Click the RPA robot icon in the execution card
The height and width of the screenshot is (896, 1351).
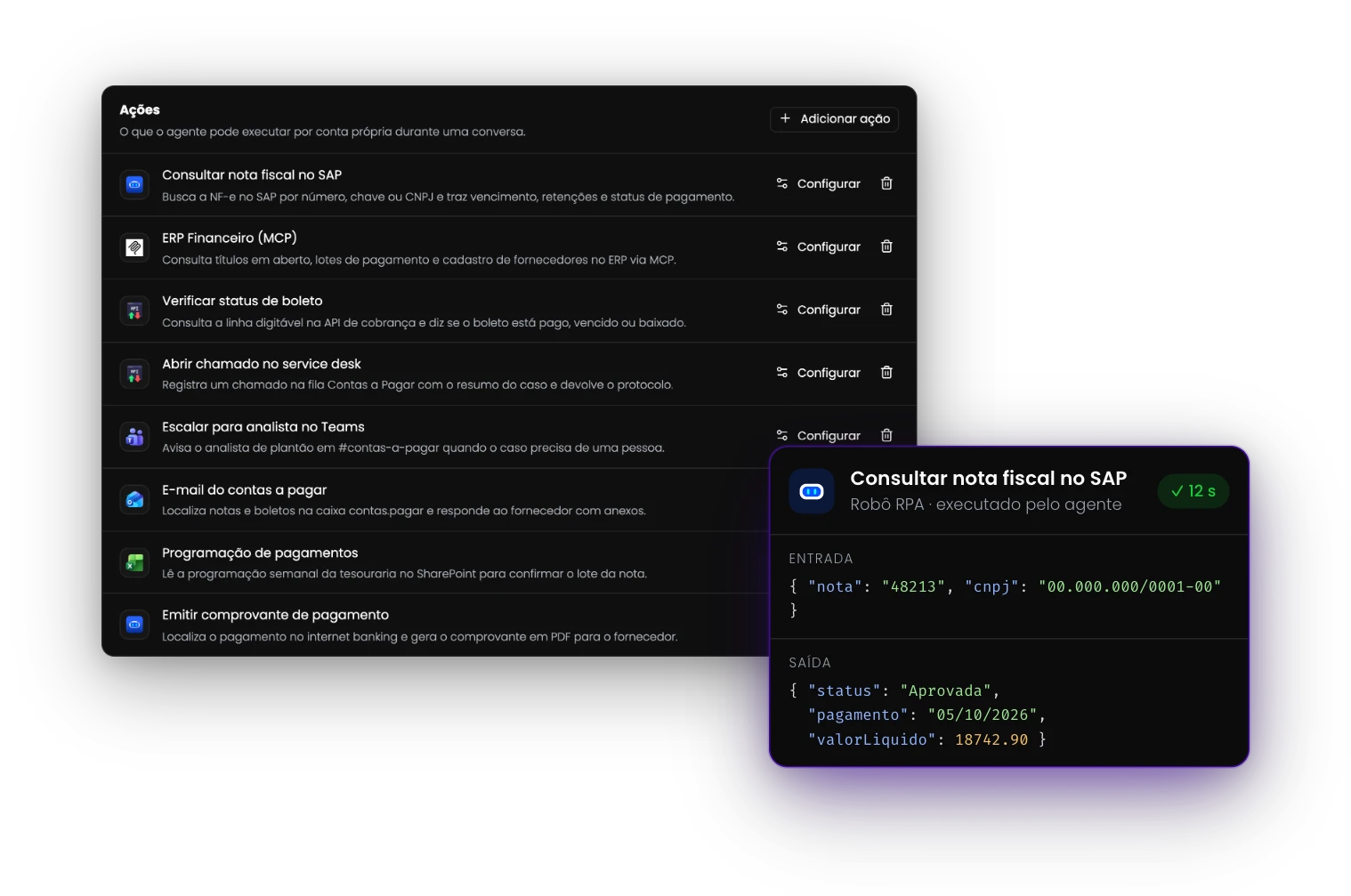tap(812, 491)
